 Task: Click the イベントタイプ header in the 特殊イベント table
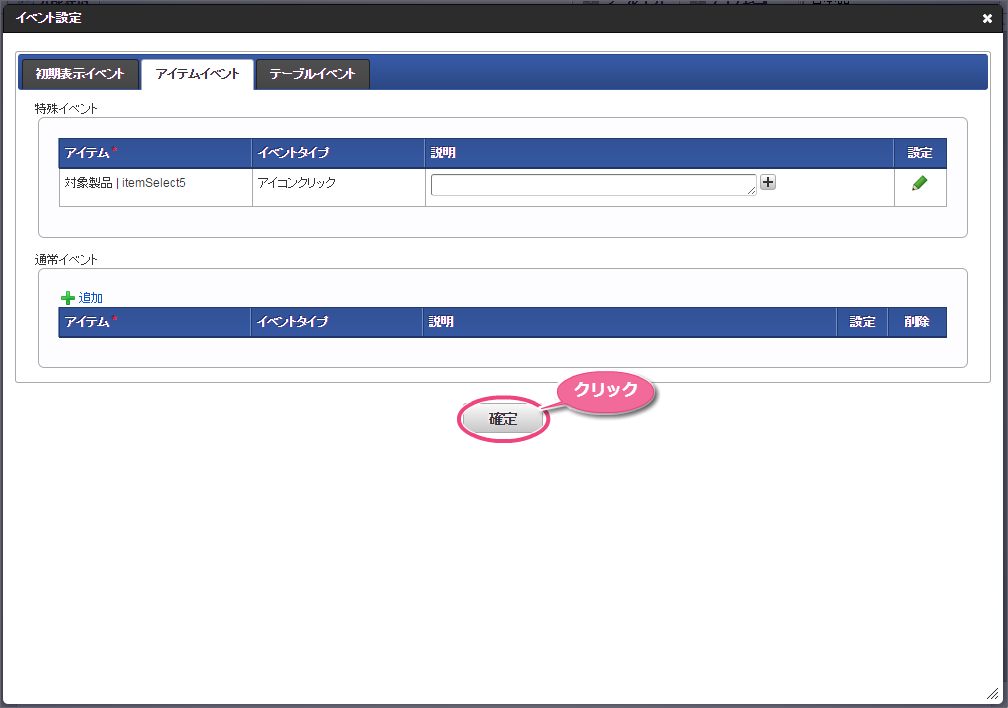(338, 153)
